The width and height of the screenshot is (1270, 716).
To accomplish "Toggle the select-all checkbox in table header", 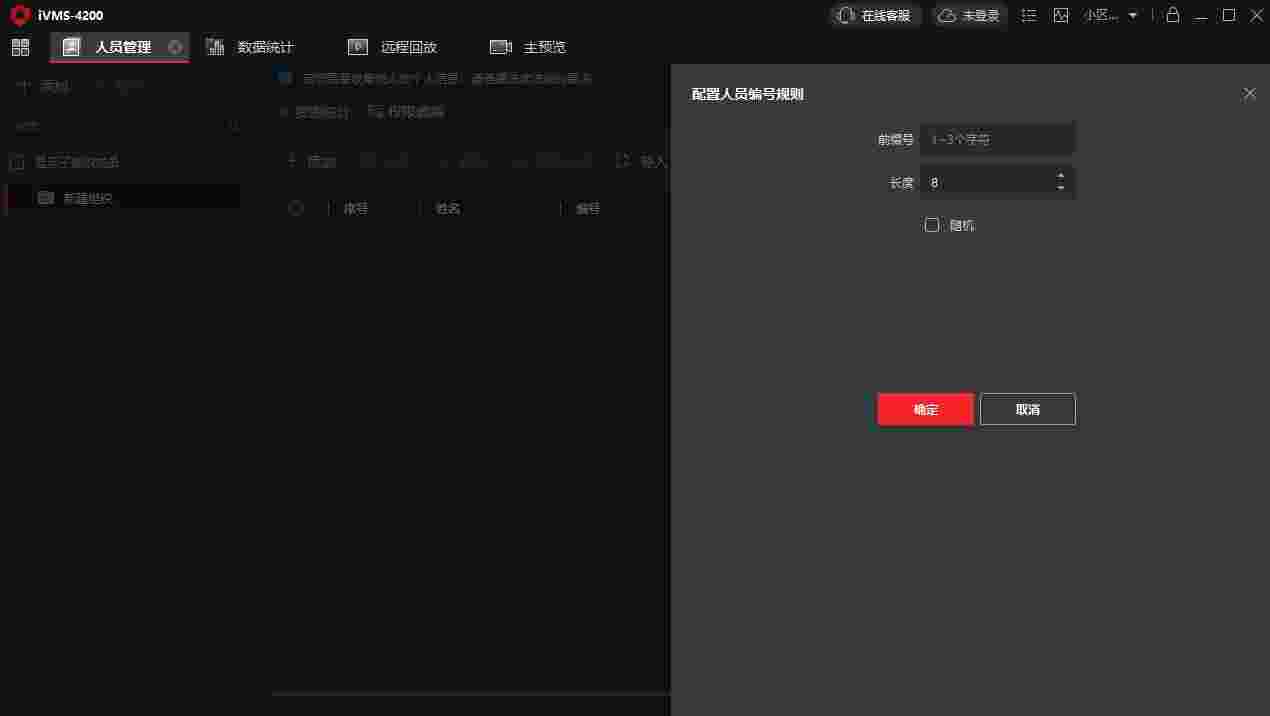I will 296,208.
